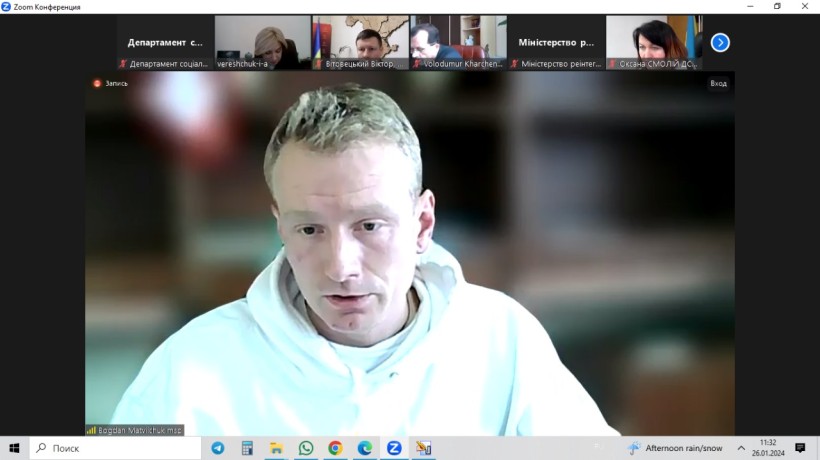Screen dimensions: 820x460
Task: Open WhatsApp from the taskbar
Action: 306,448
